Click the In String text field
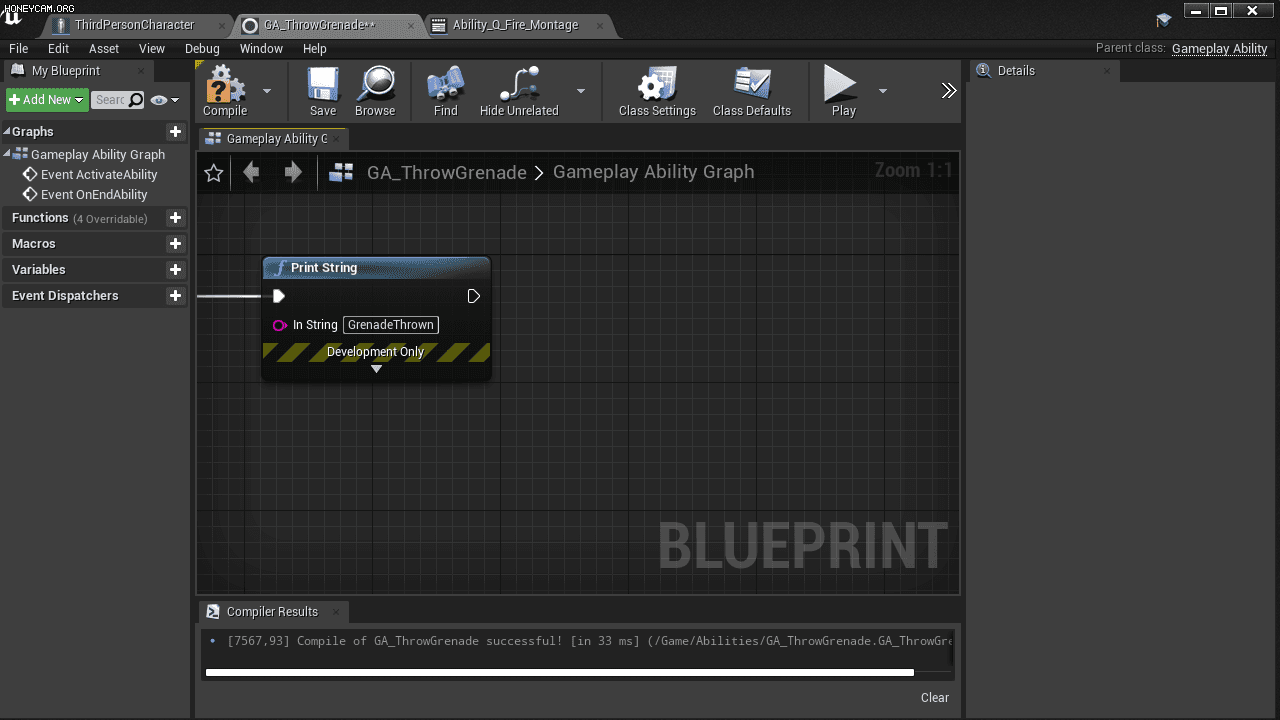The image size is (1280, 720). 391,325
